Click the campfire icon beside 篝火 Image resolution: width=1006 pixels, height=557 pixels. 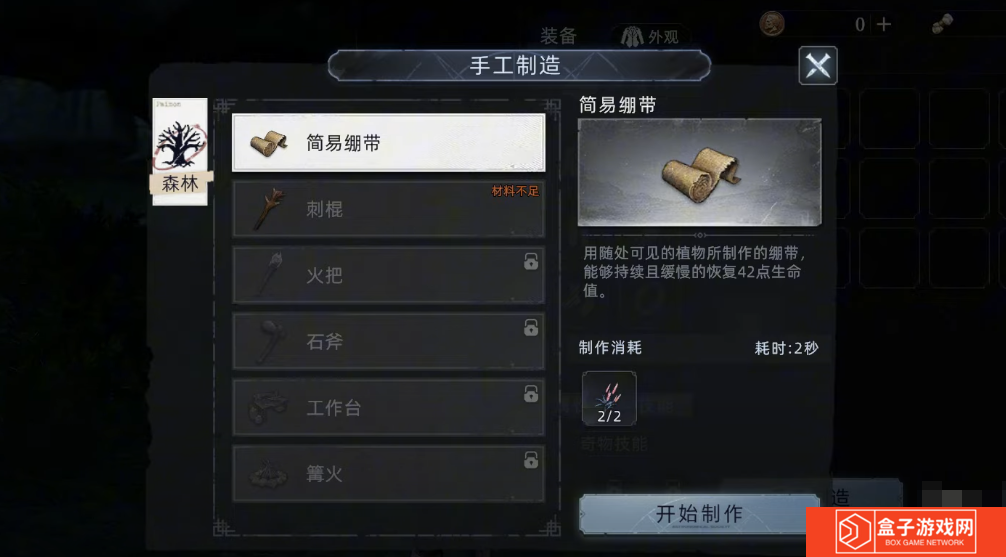click(x=269, y=474)
